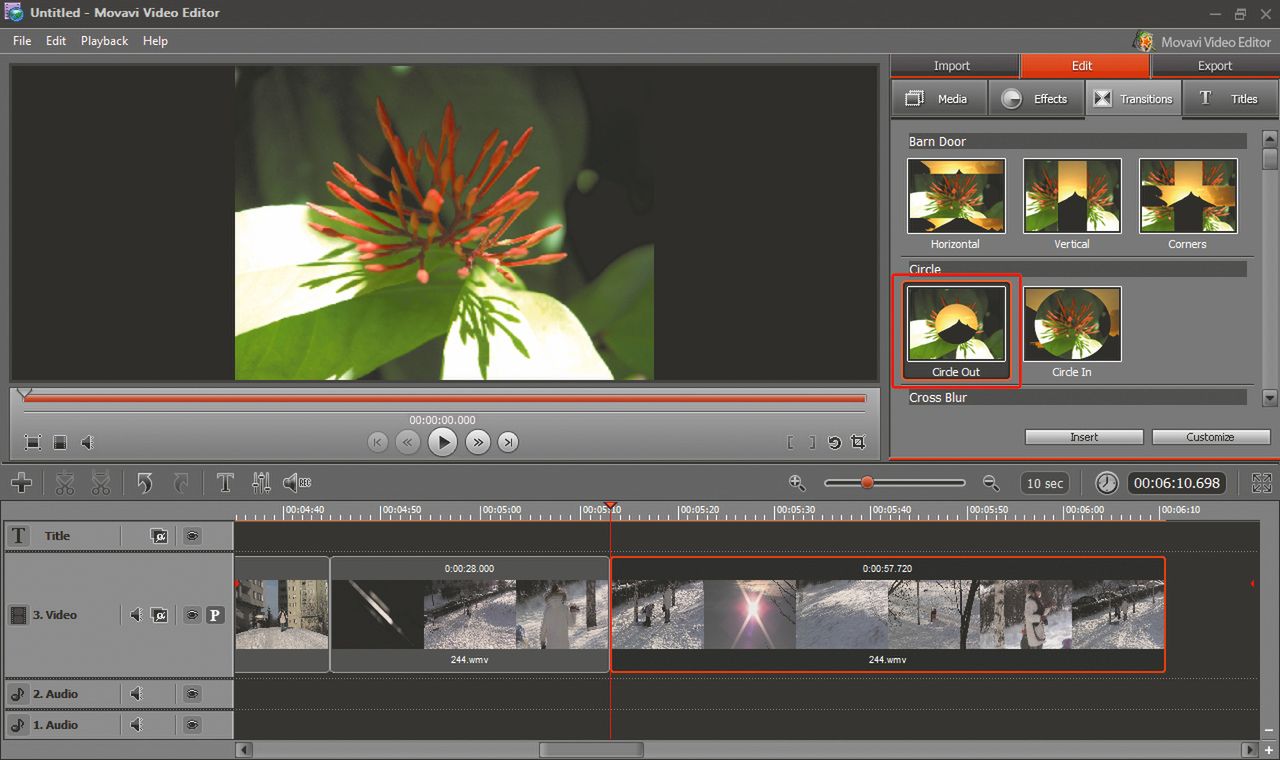Select the crop tool icon

tap(858, 442)
